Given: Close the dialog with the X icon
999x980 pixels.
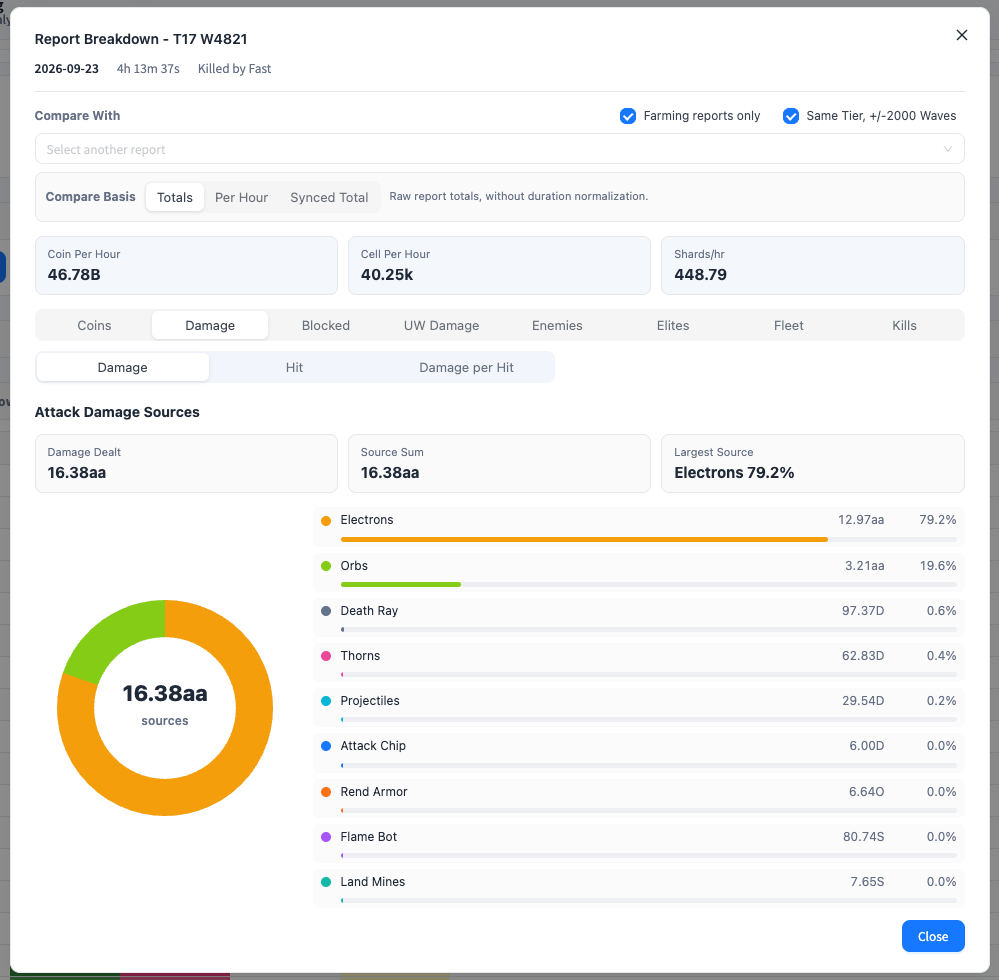Looking at the screenshot, I should point(961,35).
